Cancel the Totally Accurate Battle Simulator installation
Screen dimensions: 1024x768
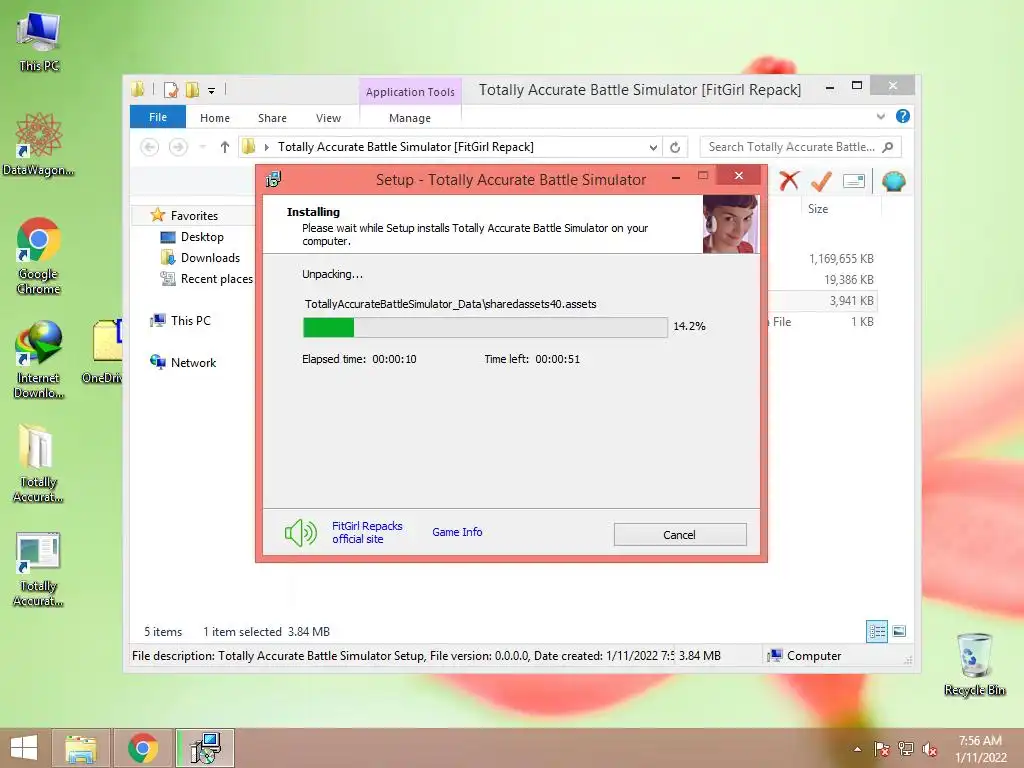tap(680, 534)
